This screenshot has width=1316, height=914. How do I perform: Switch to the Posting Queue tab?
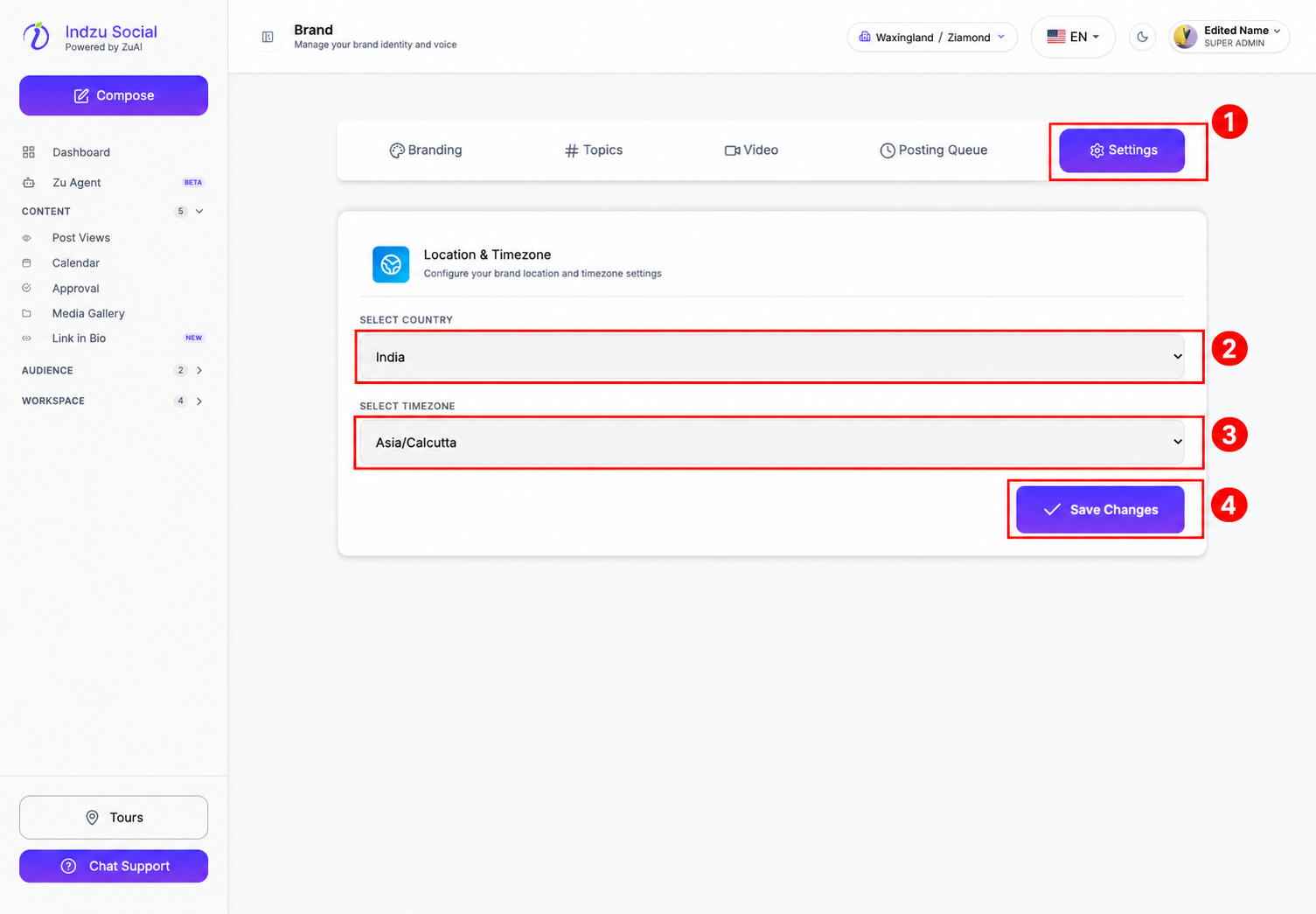point(934,150)
